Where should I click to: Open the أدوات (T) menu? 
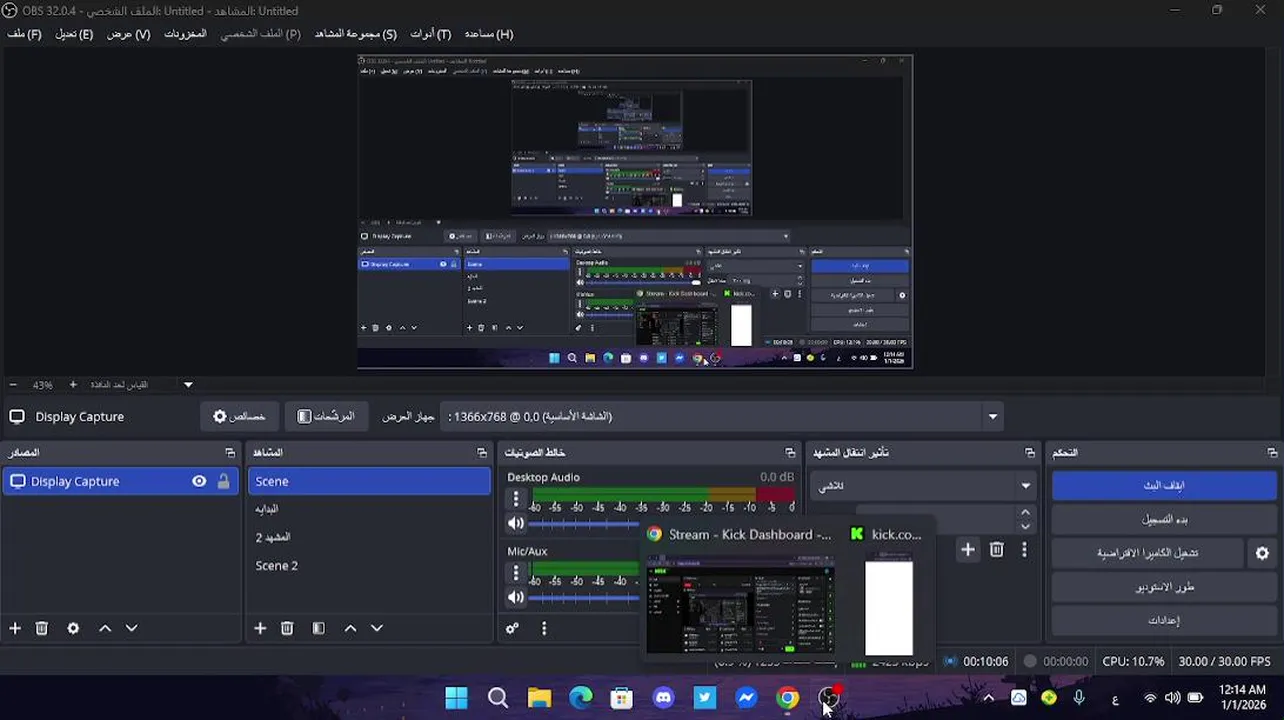430,34
